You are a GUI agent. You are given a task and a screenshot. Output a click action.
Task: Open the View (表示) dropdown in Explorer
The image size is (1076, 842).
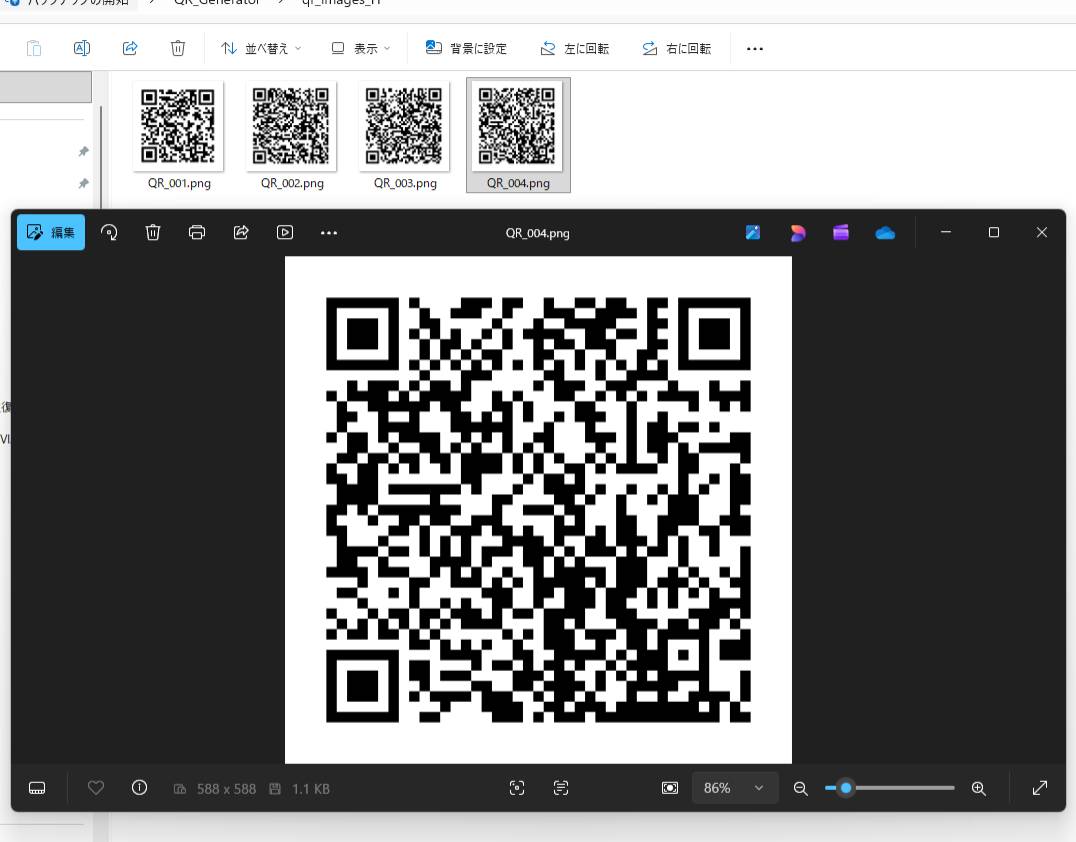coord(361,48)
